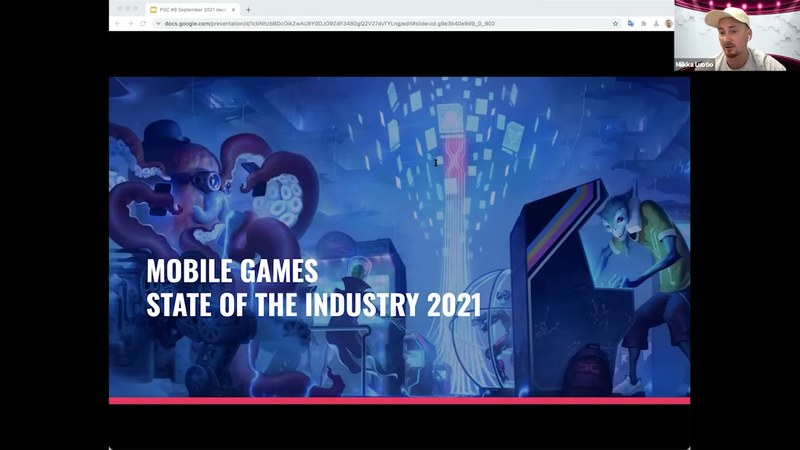Open the Google Translate extension icon
The width and height of the screenshot is (800, 450).
coord(631,23)
